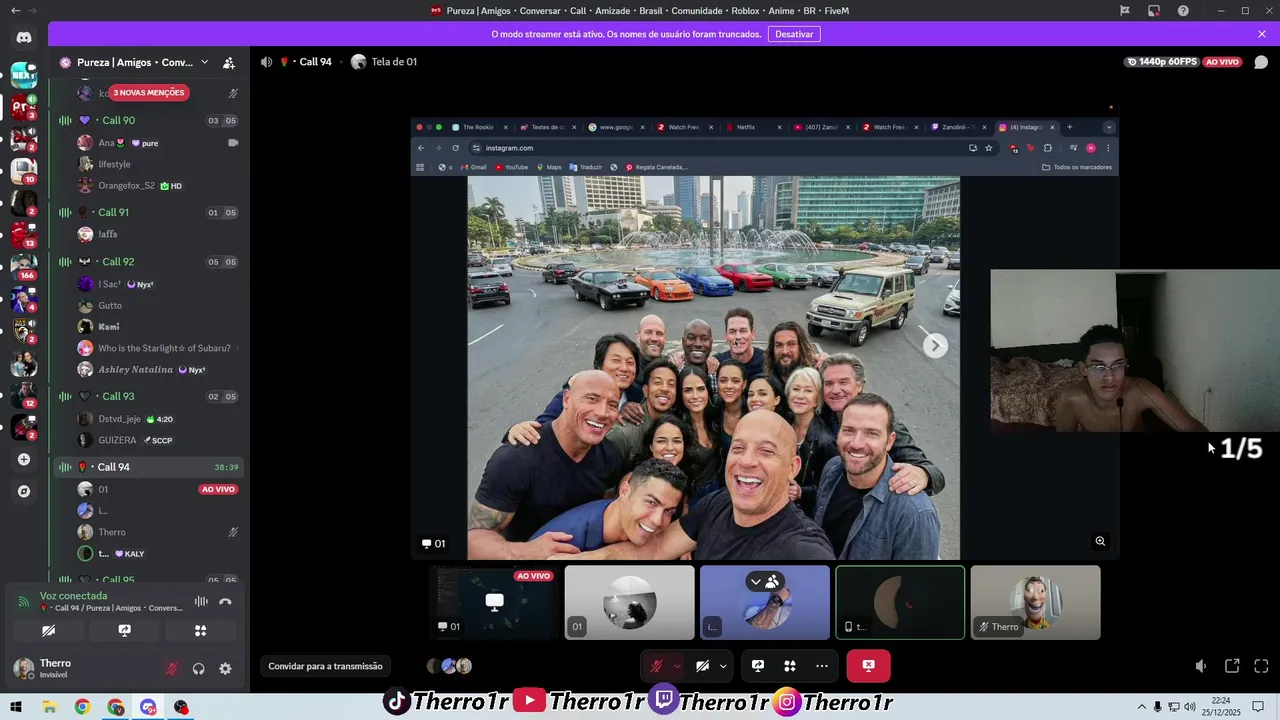The width and height of the screenshot is (1280, 720).
Task: Open the sidebar server with the 166 badge
Action: click(24, 267)
